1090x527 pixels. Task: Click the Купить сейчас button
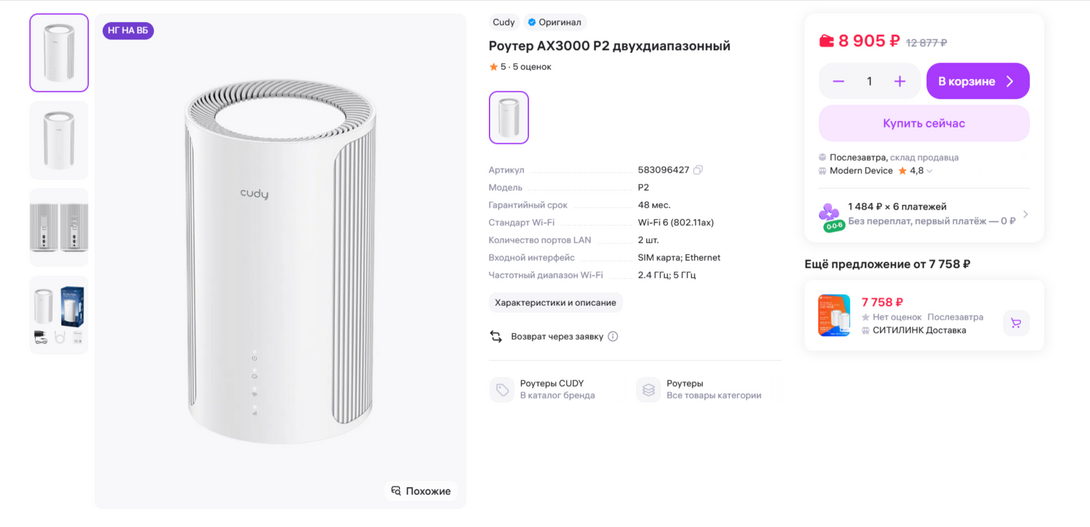pyautogui.click(x=923, y=123)
